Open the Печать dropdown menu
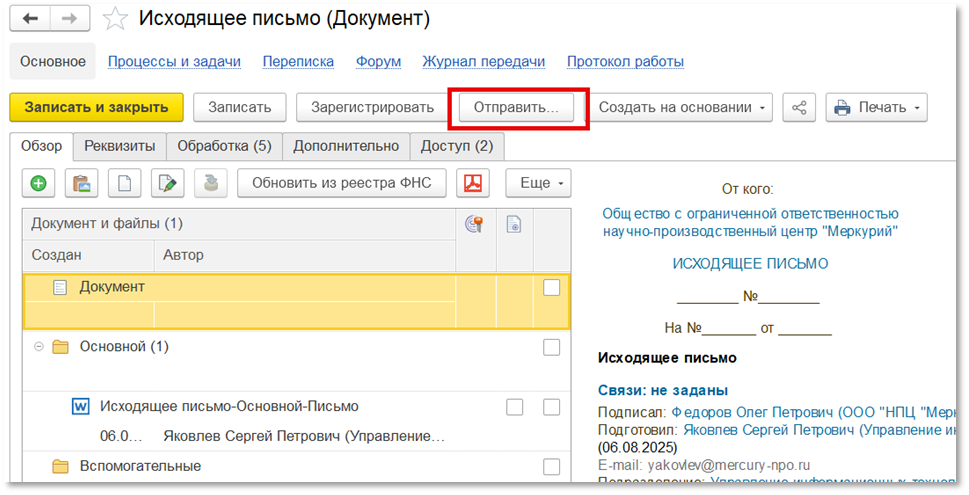This screenshot has height=495, width=969. coord(876,108)
